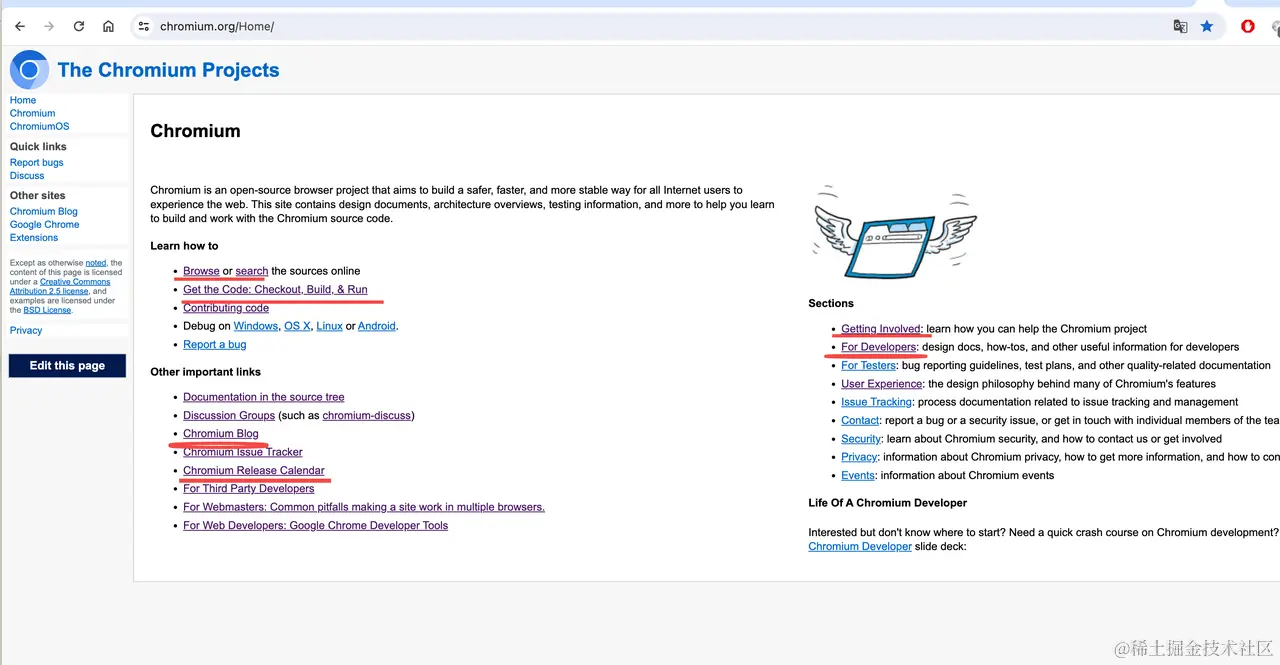This screenshot has height=665, width=1280.
Task: Open the Events section link
Action: pyautogui.click(x=858, y=475)
